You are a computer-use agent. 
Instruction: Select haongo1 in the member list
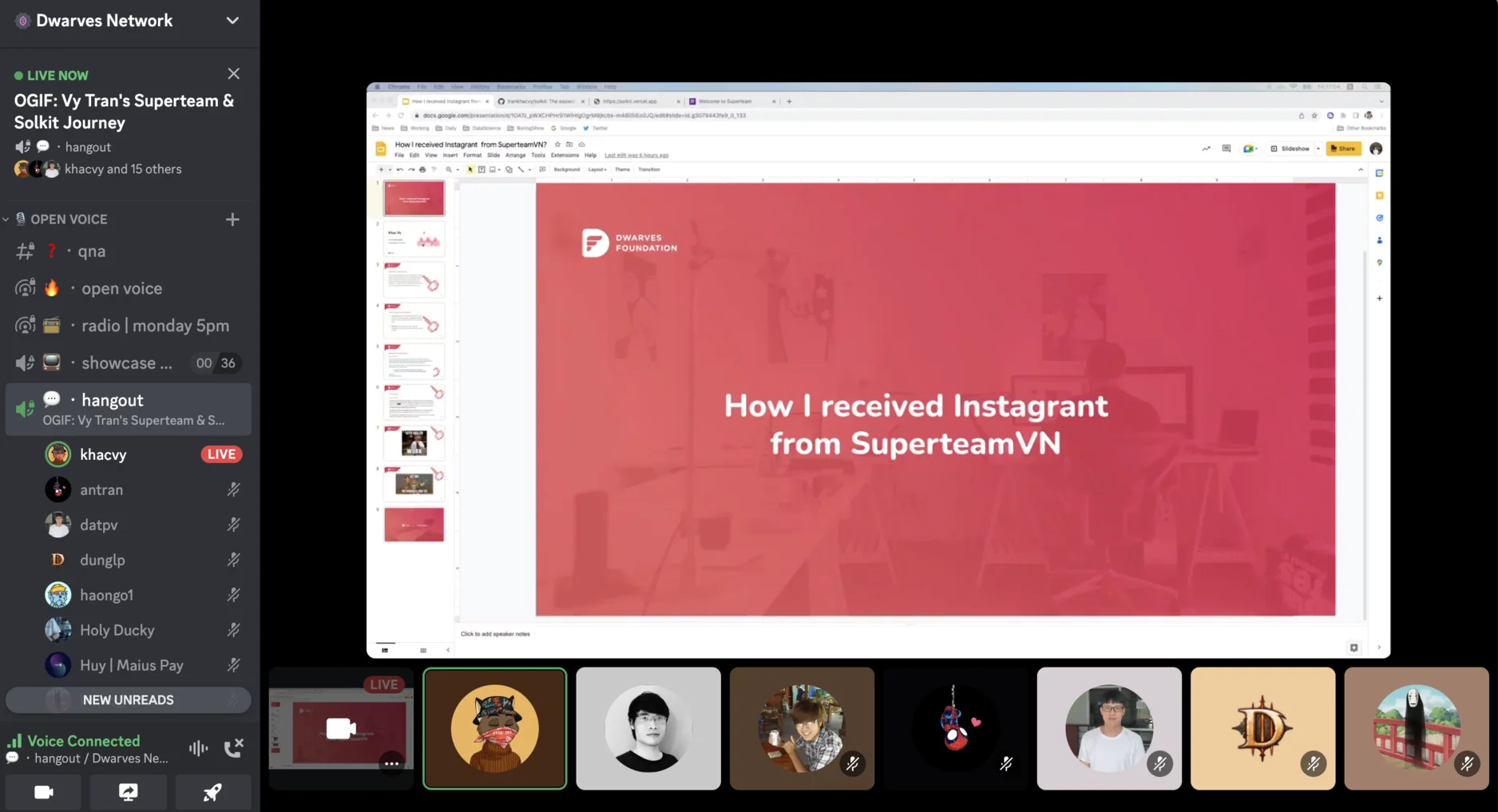point(142,595)
